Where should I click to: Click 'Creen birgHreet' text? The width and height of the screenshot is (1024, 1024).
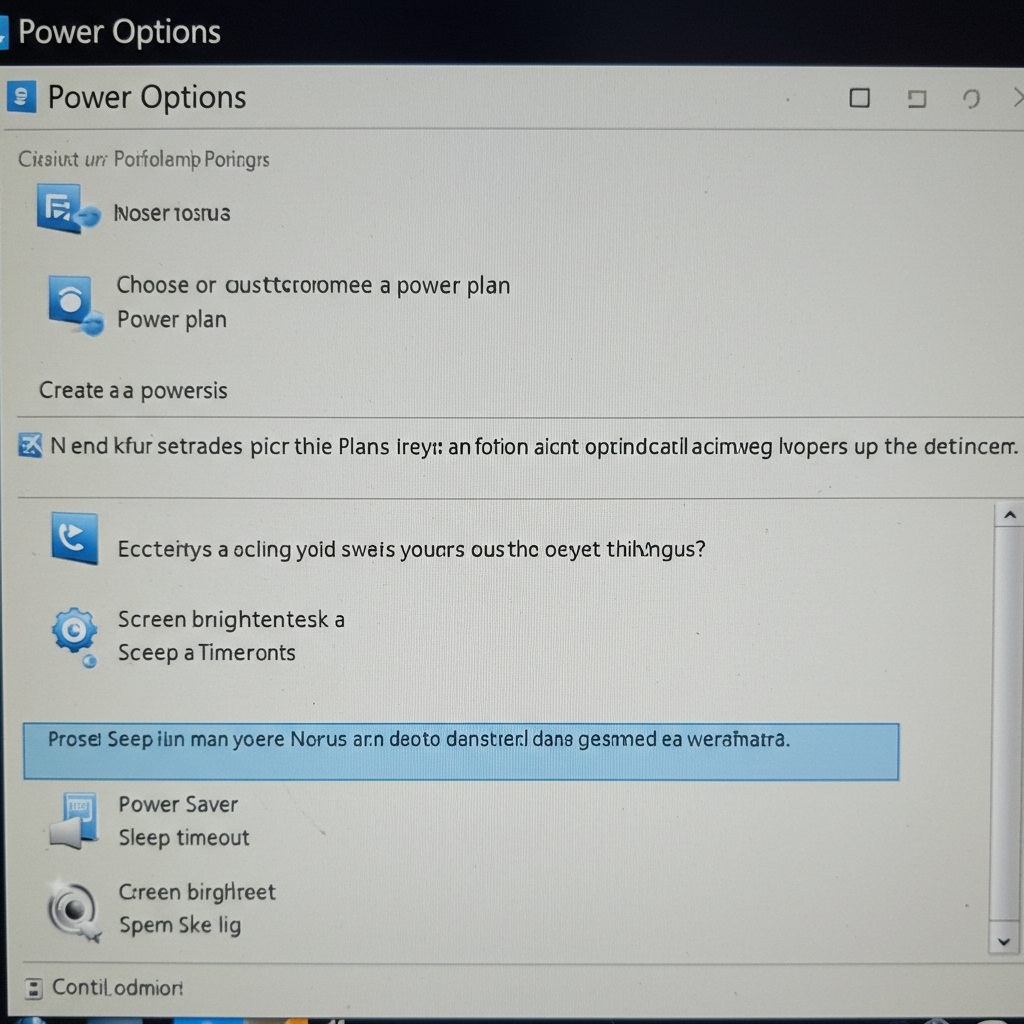pyautogui.click(x=197, y=891)
